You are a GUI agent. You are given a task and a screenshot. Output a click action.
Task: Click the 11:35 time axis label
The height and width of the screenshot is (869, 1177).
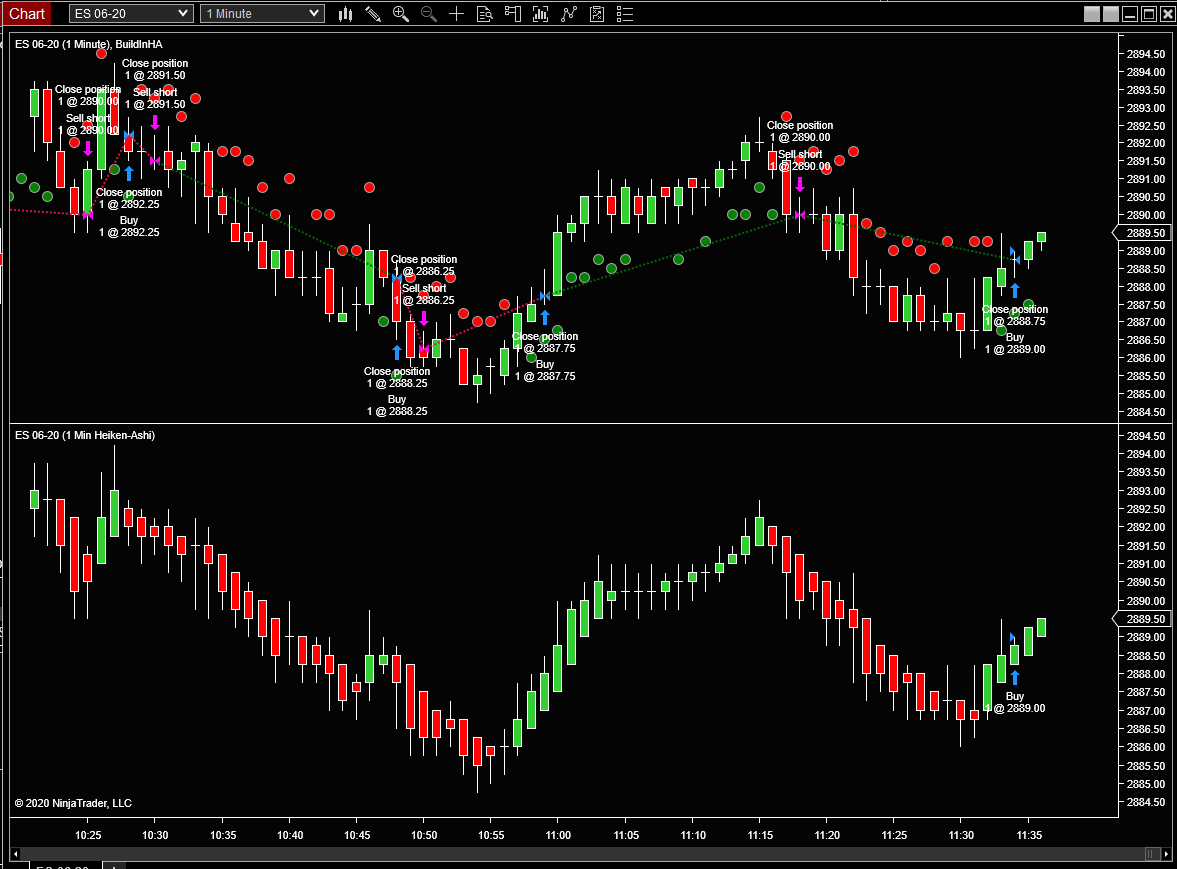click(1028, 835)
